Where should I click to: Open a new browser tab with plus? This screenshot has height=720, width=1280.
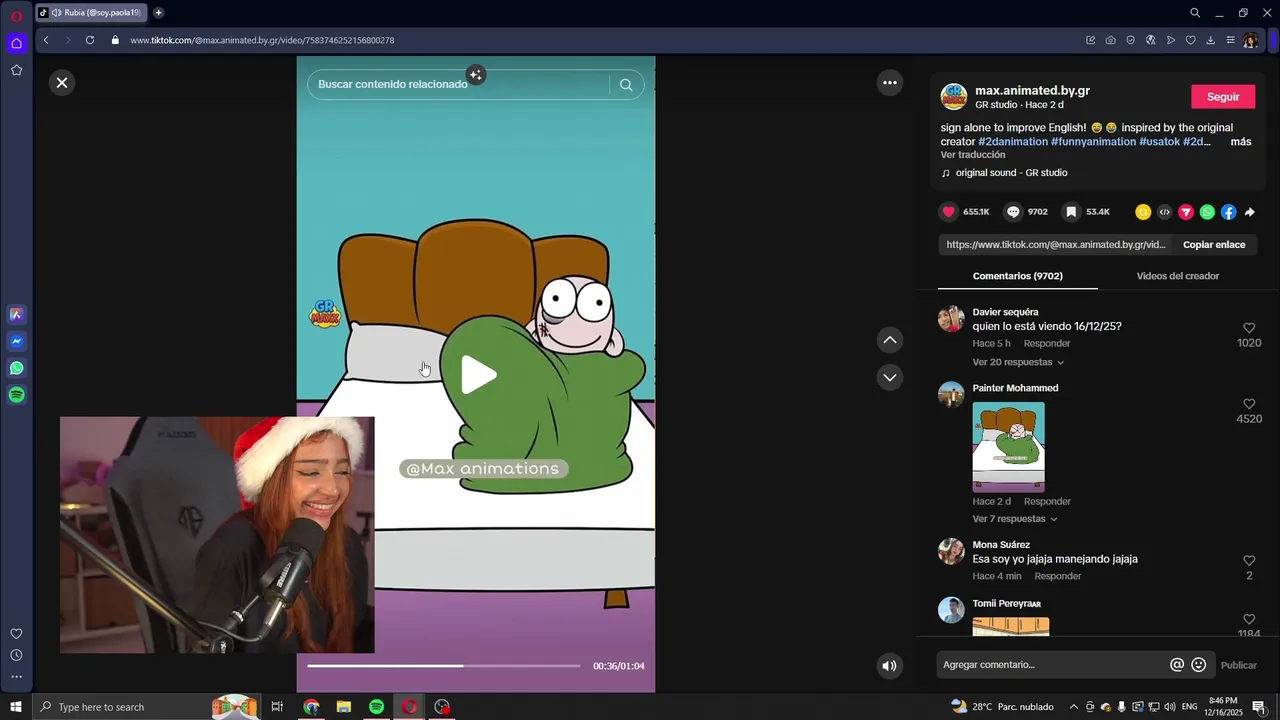click(158, 13)
